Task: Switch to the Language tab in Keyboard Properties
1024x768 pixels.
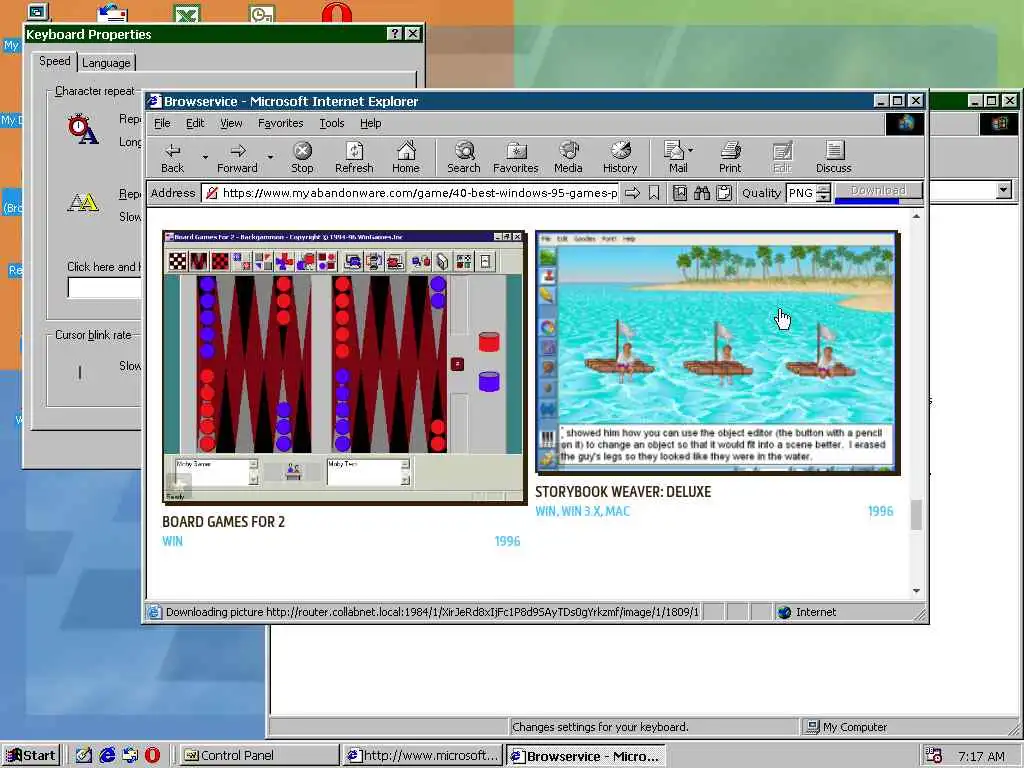Action: click(x=106, y=63)
